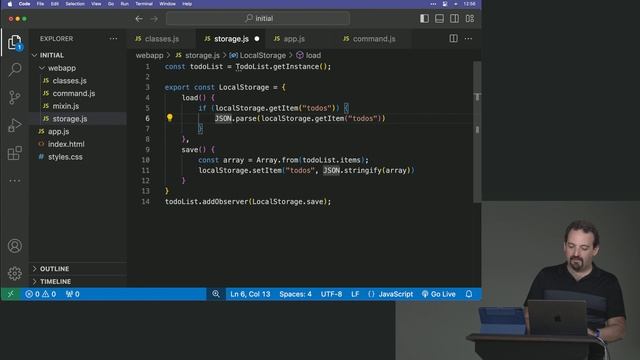The image size is (640, 360).
Task: Open the Run and Debug view
Action: coord(15,125)
